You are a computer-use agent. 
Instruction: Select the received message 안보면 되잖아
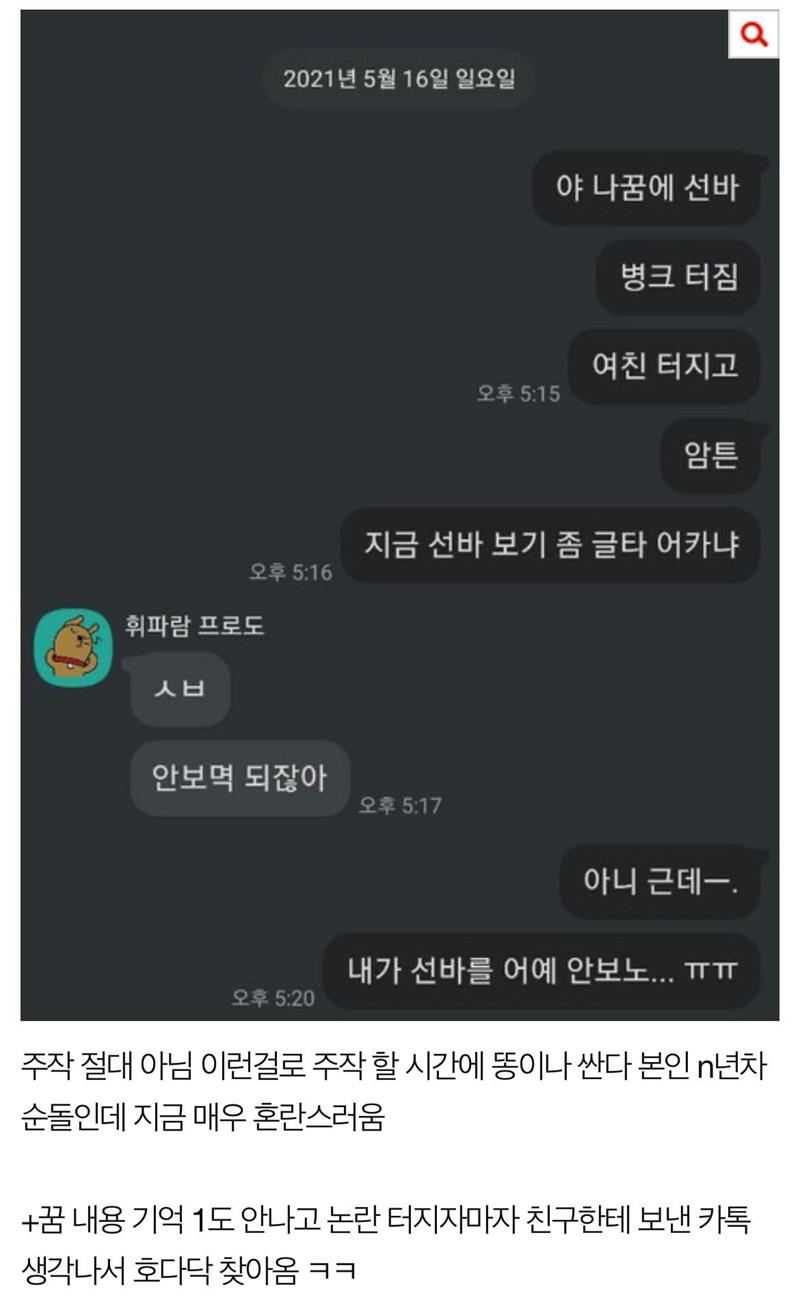pyautogui.click(x=240, y=778)
